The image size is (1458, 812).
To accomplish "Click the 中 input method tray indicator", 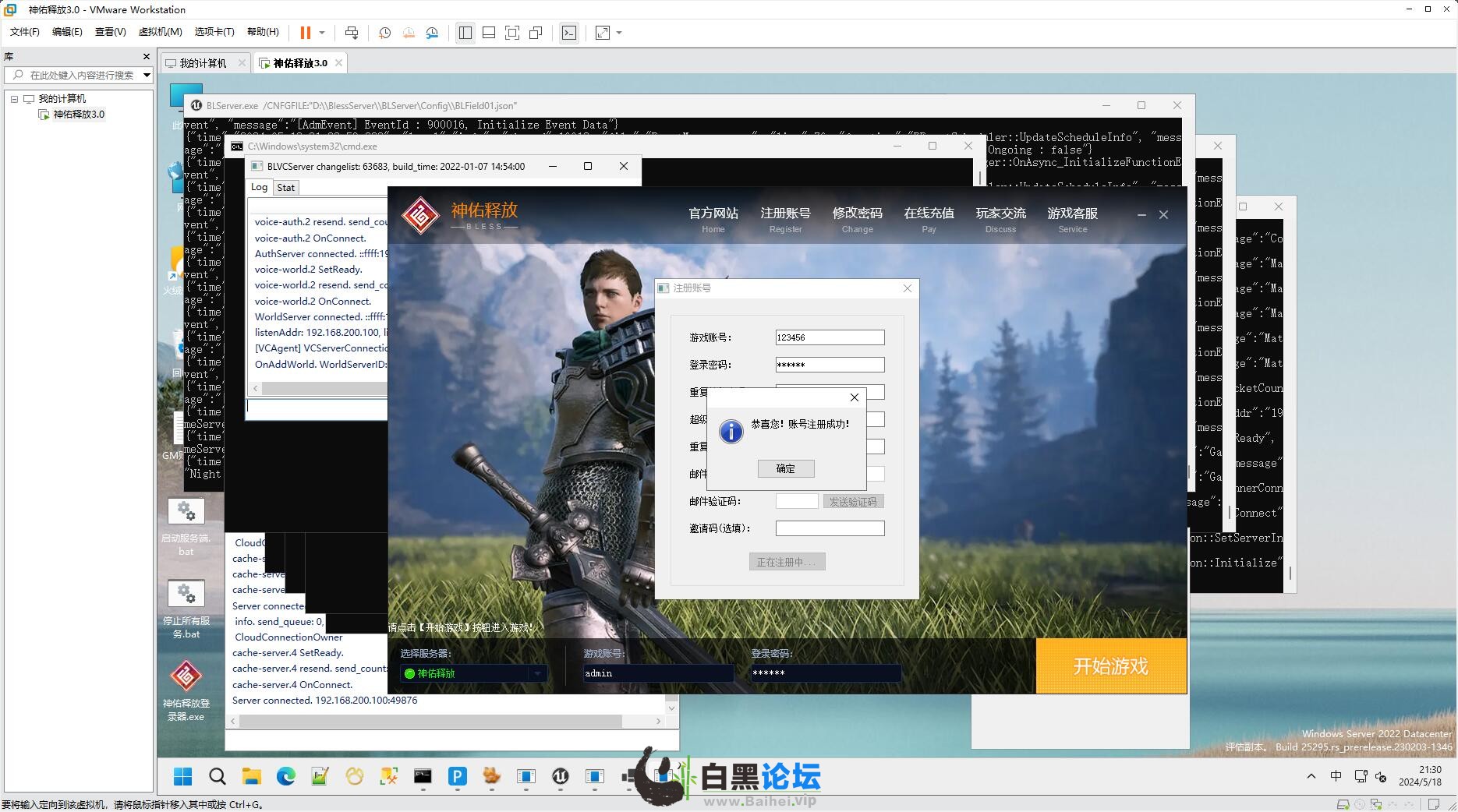I will [1336, 776].
